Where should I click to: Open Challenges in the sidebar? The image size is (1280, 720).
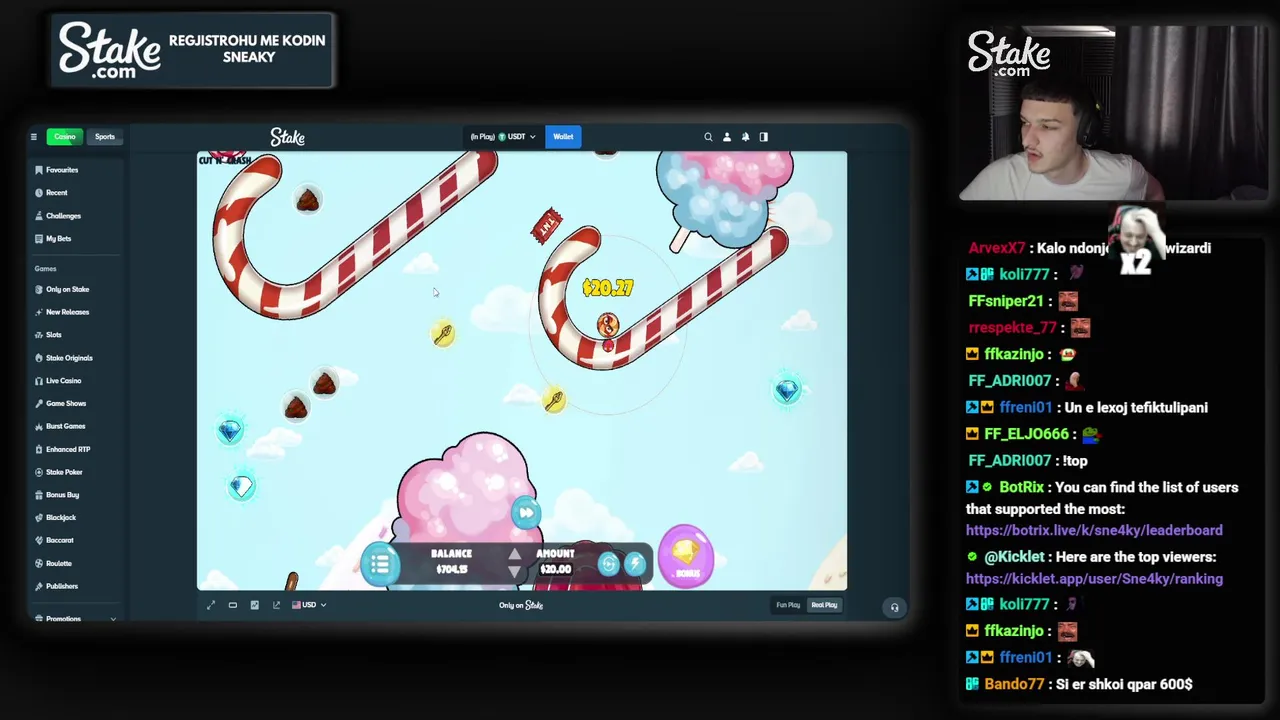pos(63,216)
